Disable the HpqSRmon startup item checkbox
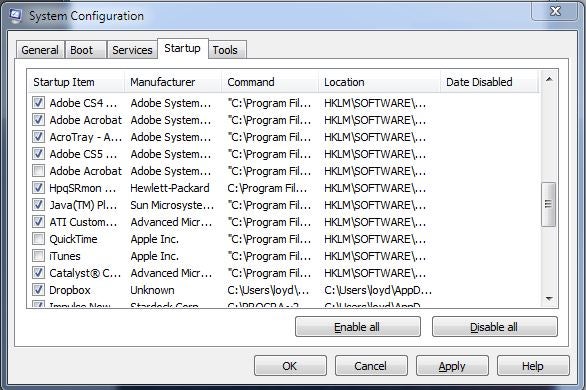This screenshot has height=390, width=586. click(x=38, y=188)
